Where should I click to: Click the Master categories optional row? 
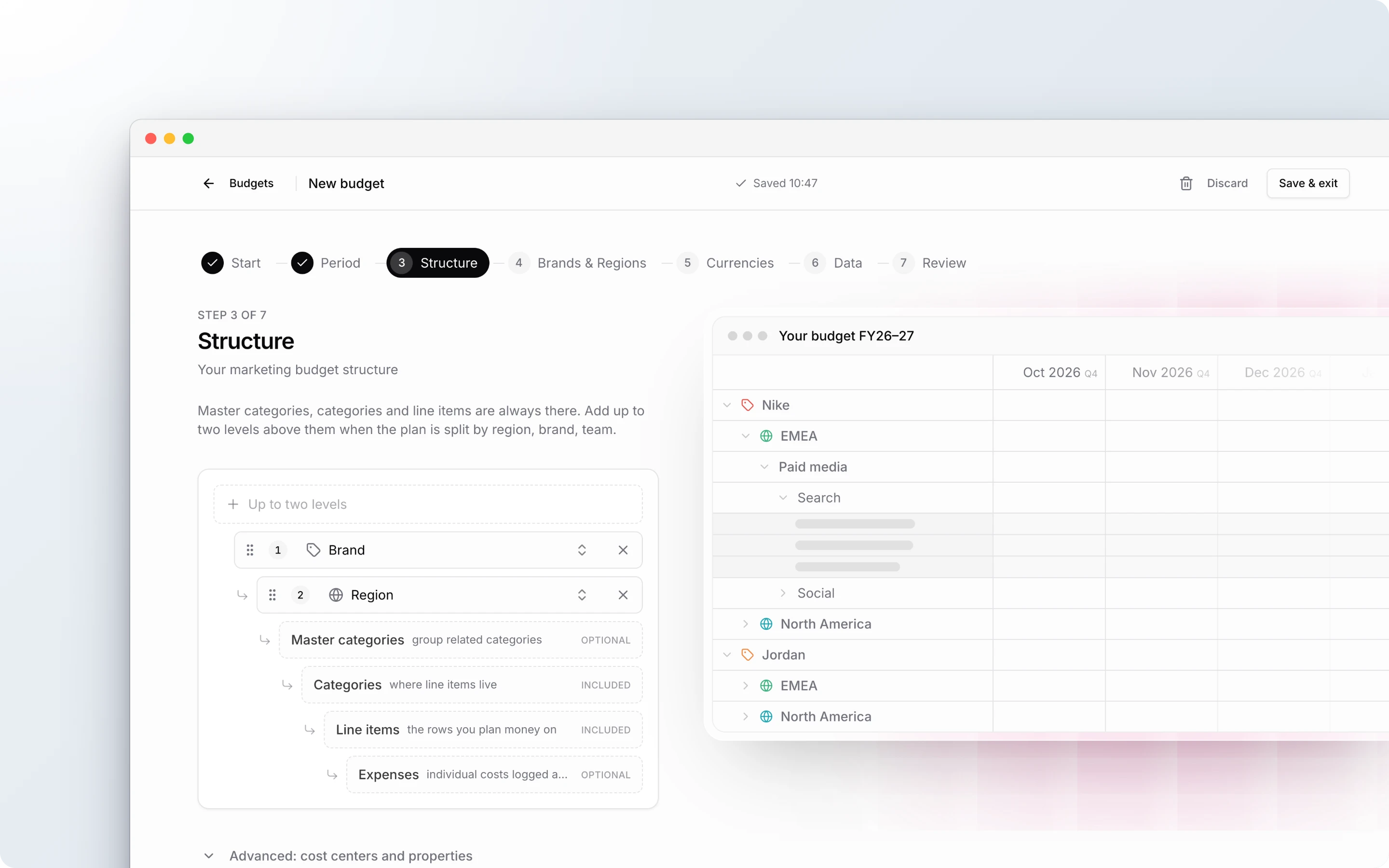point(460,640)
